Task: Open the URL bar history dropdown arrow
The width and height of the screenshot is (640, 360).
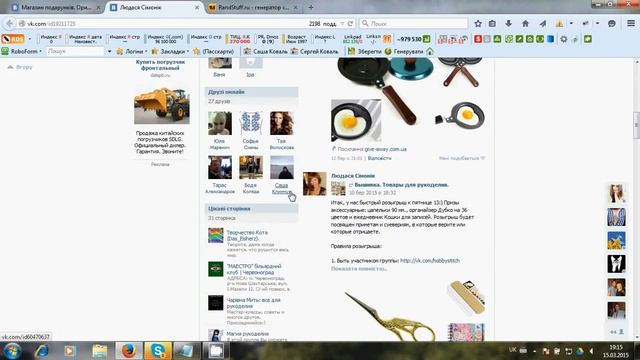Action: coord(342,24)
